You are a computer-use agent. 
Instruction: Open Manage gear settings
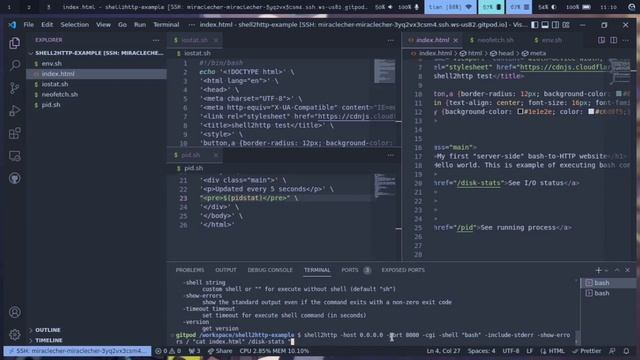(x=15, y=335)
